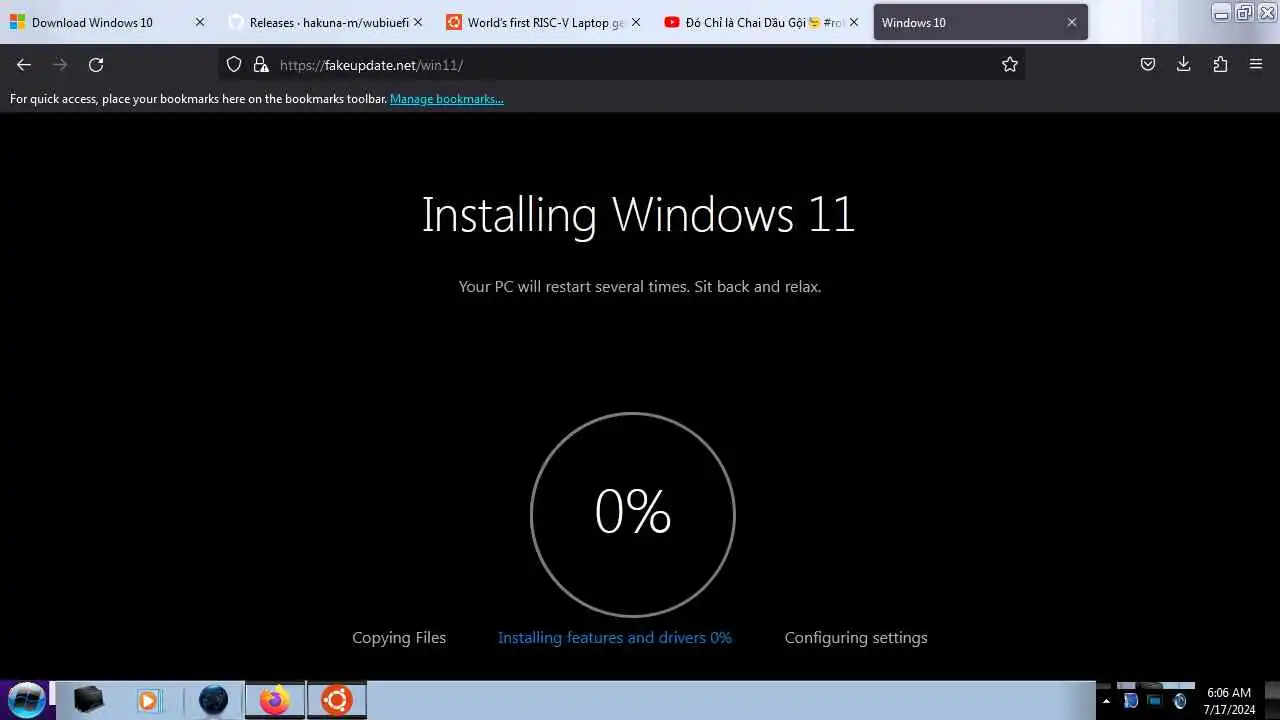Switch to Releases hakuna-m/wubiuefi tab
Screen dimensions: 1280x720
[326, 22]
